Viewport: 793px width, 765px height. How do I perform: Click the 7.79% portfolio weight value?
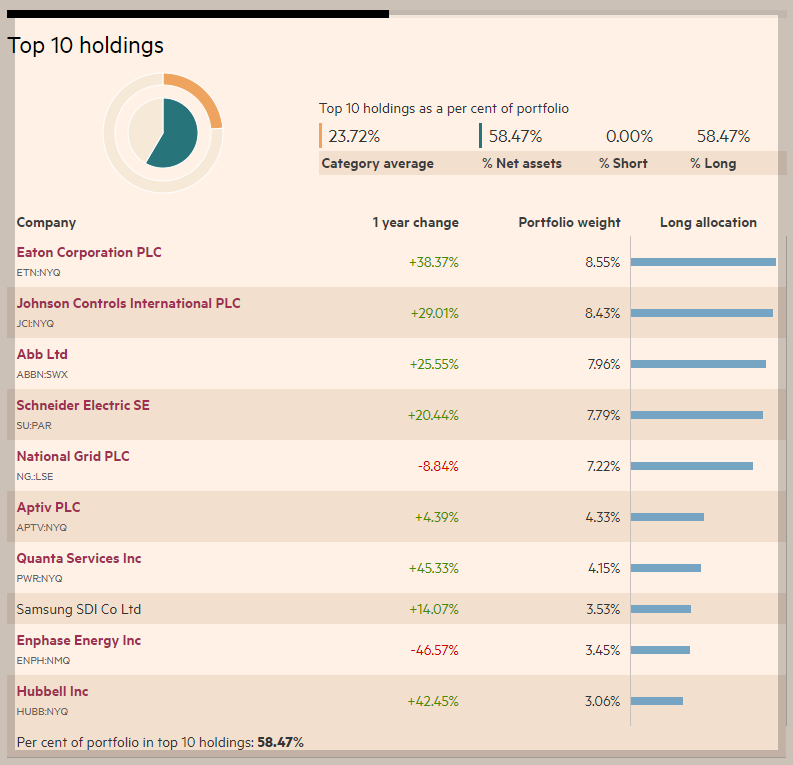tap(604, 416)
